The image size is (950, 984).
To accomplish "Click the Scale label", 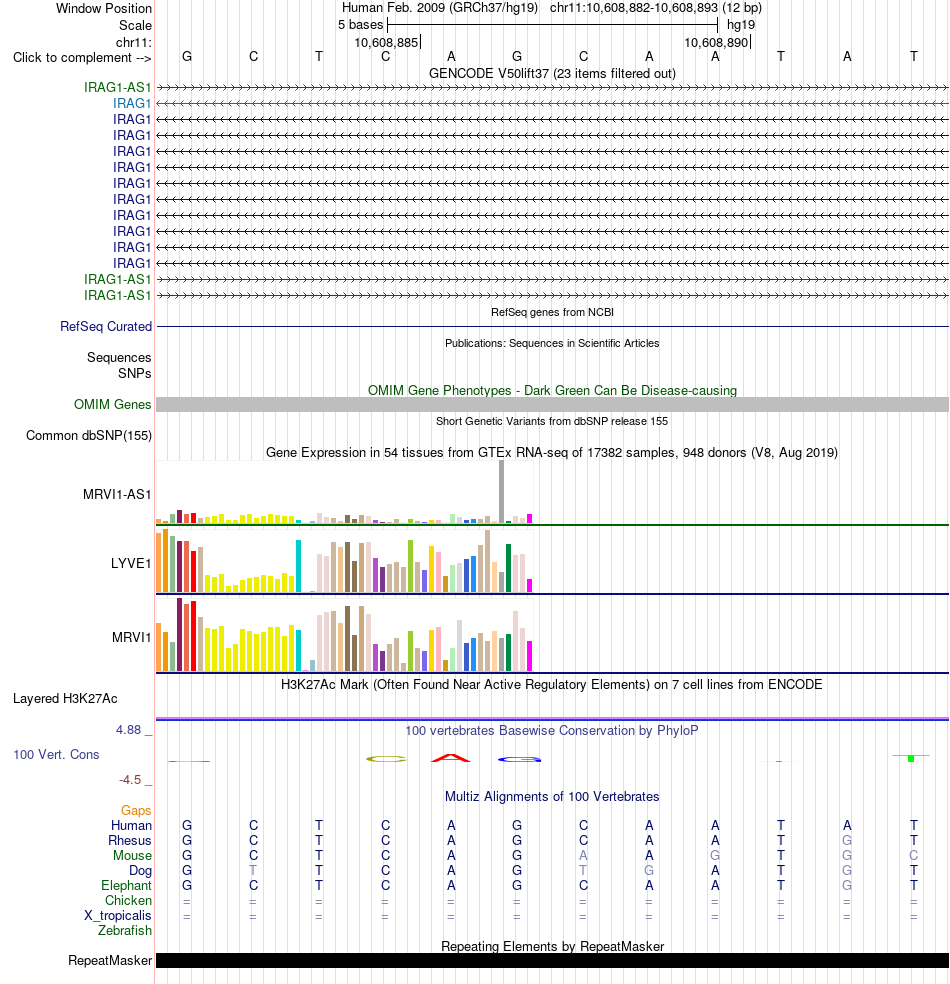I will [136, 26].
